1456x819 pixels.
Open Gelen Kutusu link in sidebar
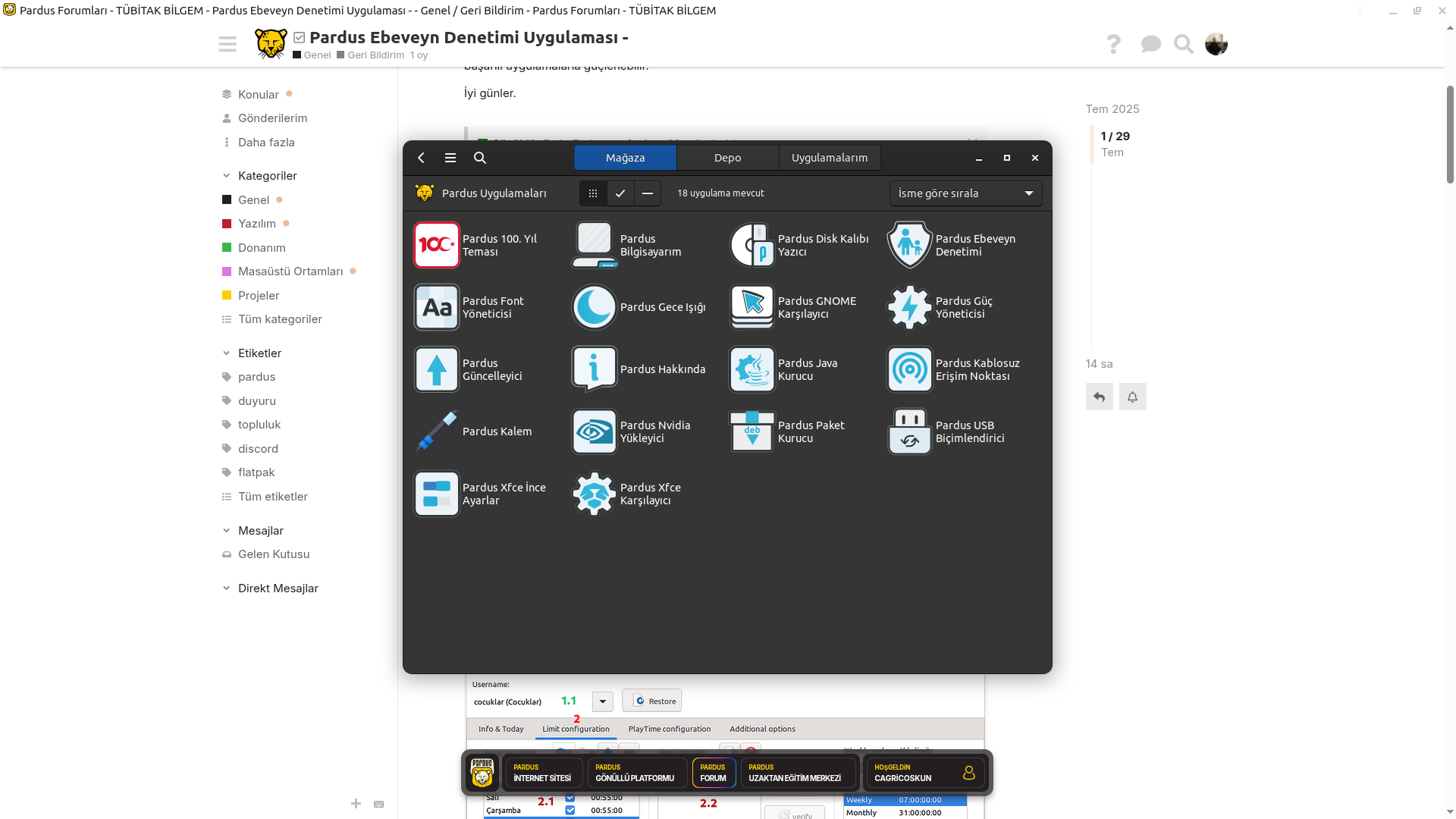pos(274,554)
